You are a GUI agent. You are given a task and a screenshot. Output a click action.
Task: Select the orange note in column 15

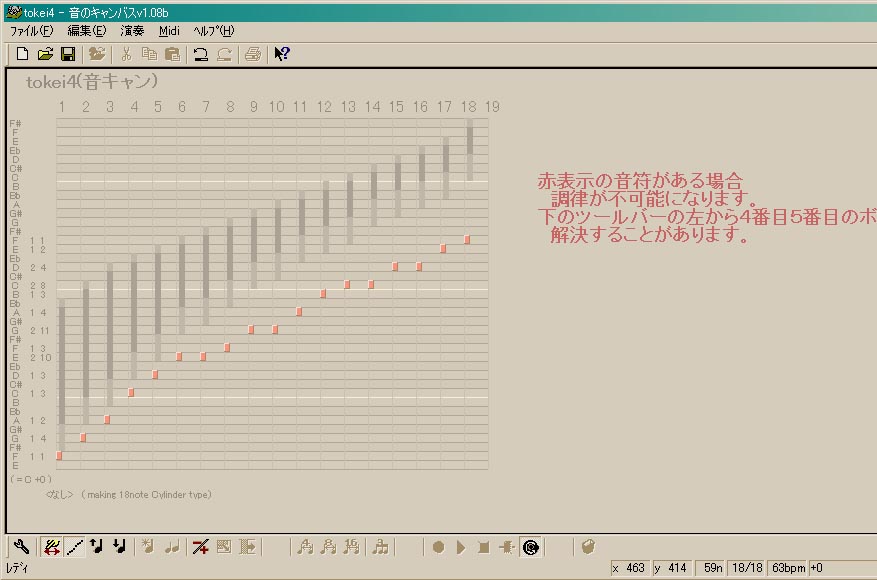click(x=395, y=266)
